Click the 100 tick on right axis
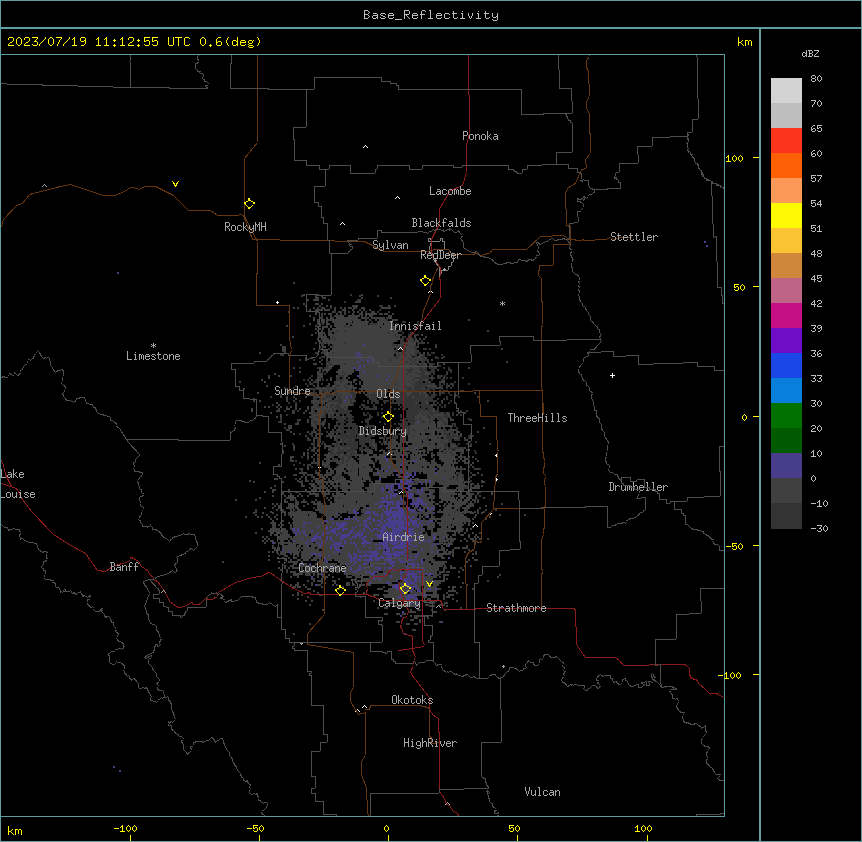Screen dimensions: 862x842 (734, 158)
